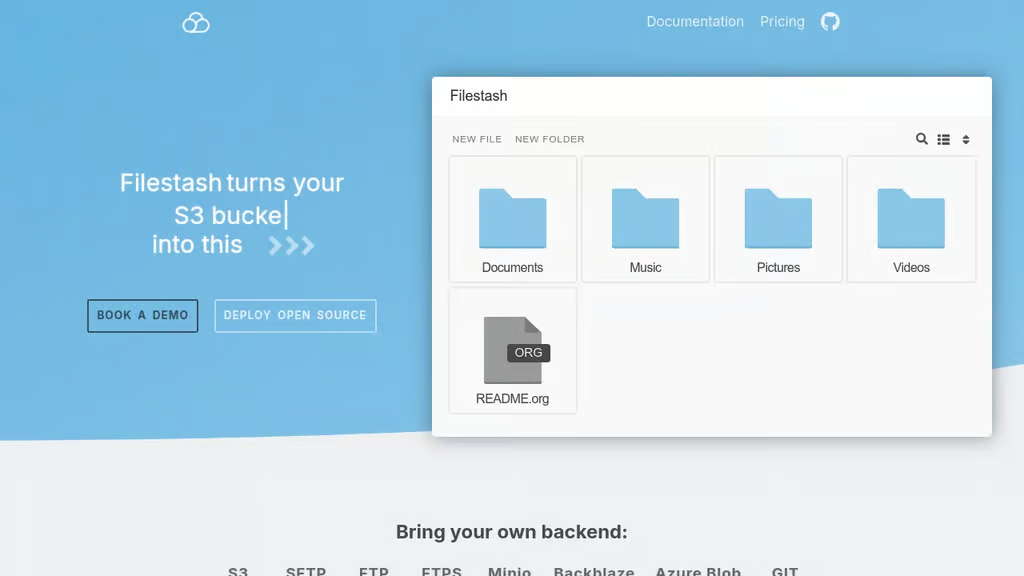Screen dimensions: 1024x576
Task: Open the Videos folder
Action: 911,219
